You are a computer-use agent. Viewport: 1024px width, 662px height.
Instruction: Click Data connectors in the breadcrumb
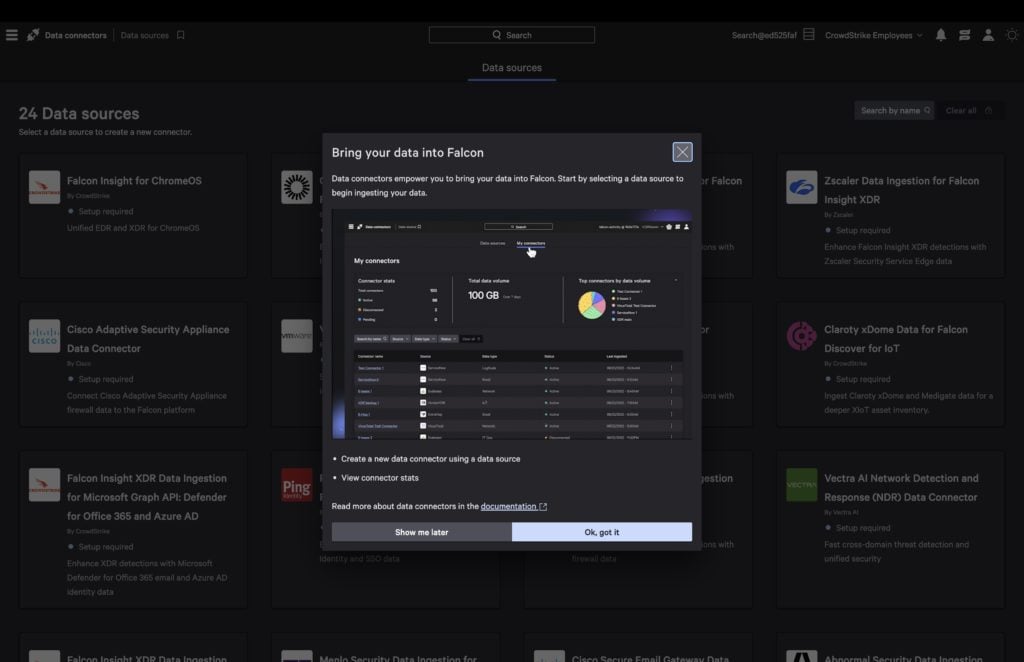75,35
